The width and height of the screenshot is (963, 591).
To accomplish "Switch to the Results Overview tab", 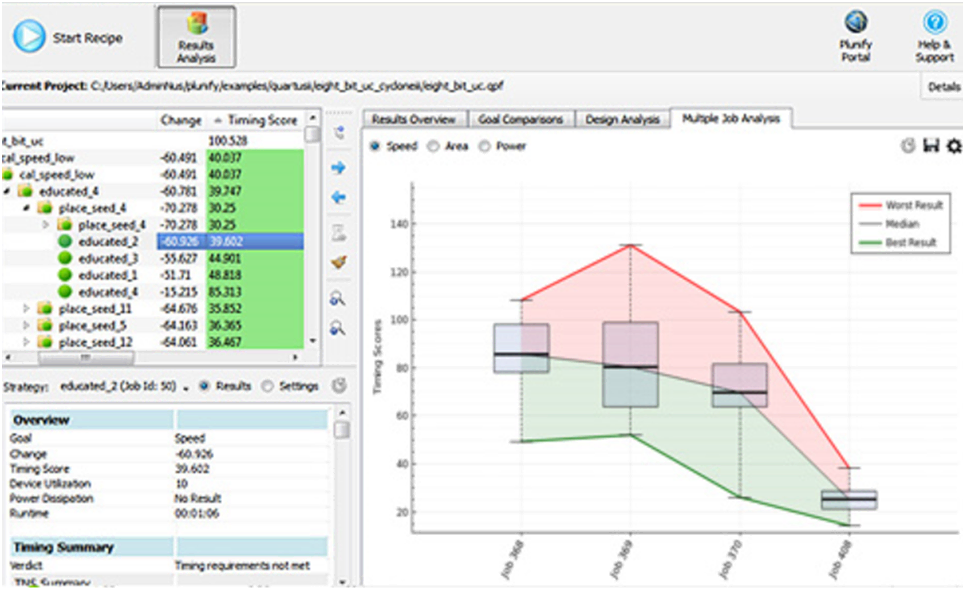I will point(413,119).
